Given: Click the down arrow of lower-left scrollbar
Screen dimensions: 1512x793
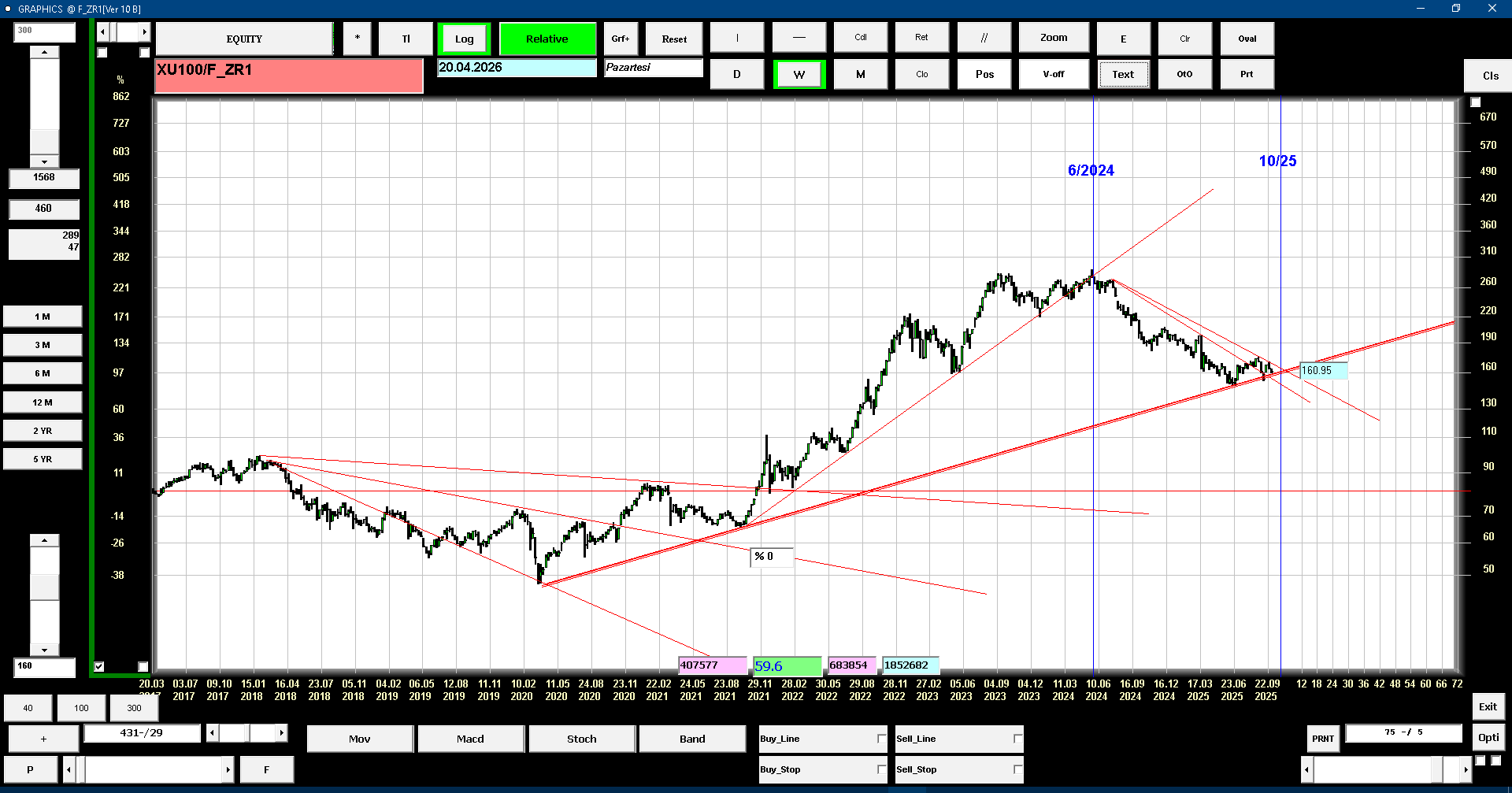Looking at the screenshot, I should pyautogui.click(x=44, y=650).
